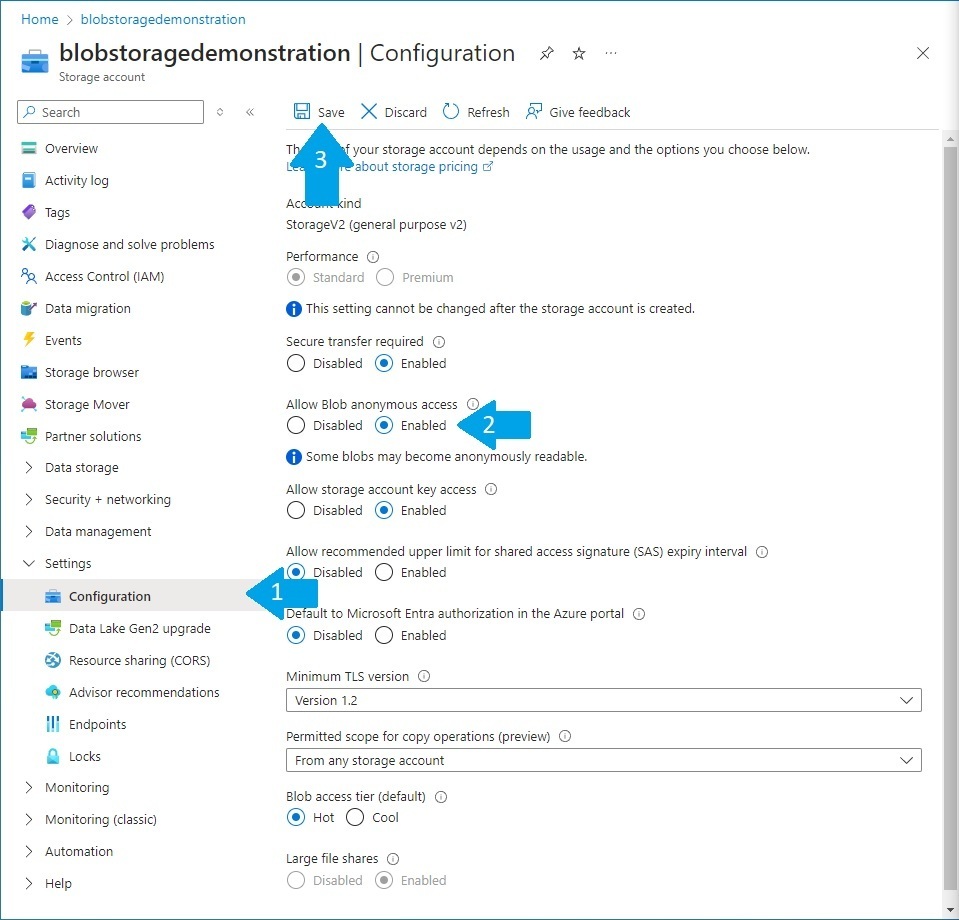Click the Save toolbar icon
The height and width of the screenshot is (920, 959).
coord(302,111)
